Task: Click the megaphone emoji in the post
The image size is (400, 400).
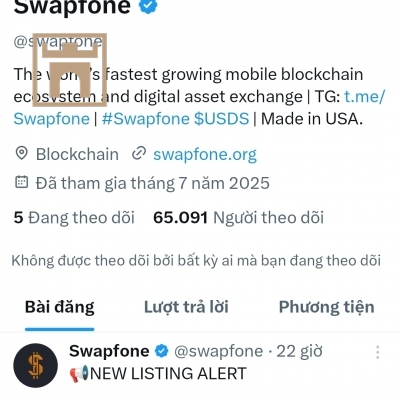Action: click(x=79, y=373)
